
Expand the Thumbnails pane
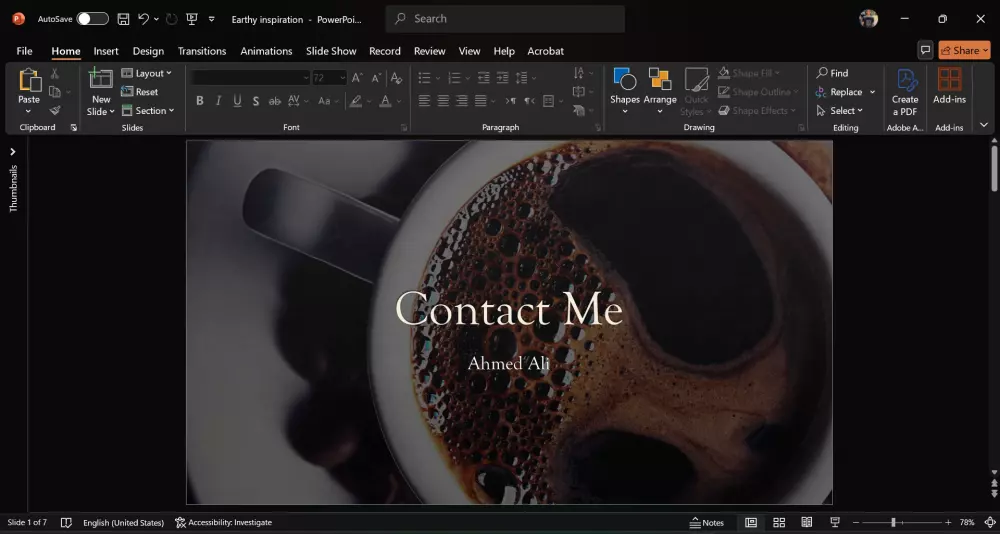coord(13,152)
